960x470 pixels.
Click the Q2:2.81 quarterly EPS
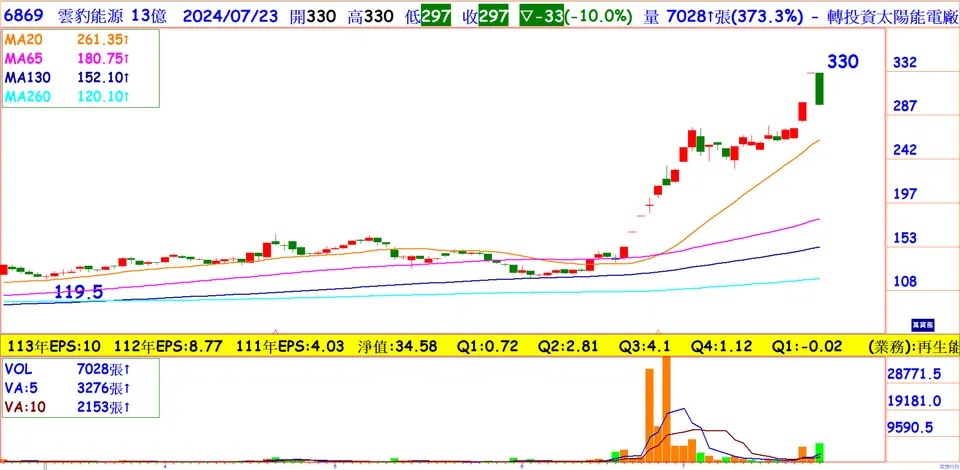(568, 346)
